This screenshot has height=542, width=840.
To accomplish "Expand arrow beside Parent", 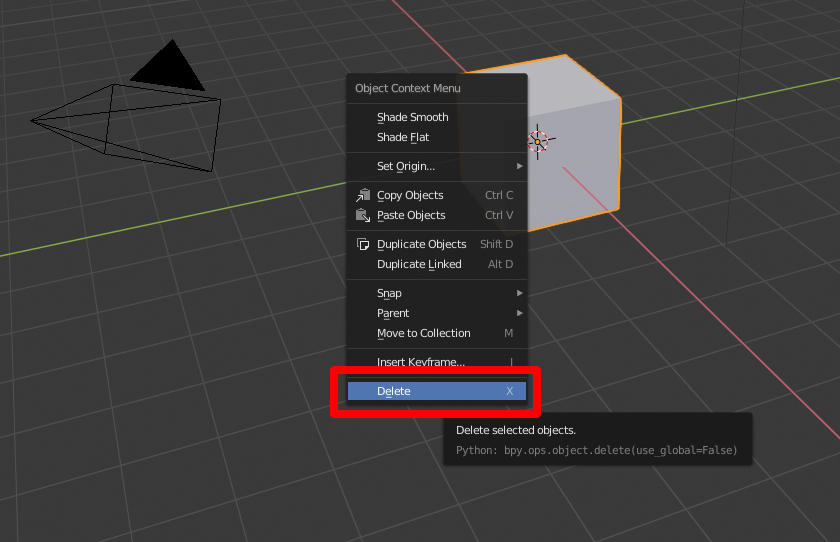I will pos(519,313).
